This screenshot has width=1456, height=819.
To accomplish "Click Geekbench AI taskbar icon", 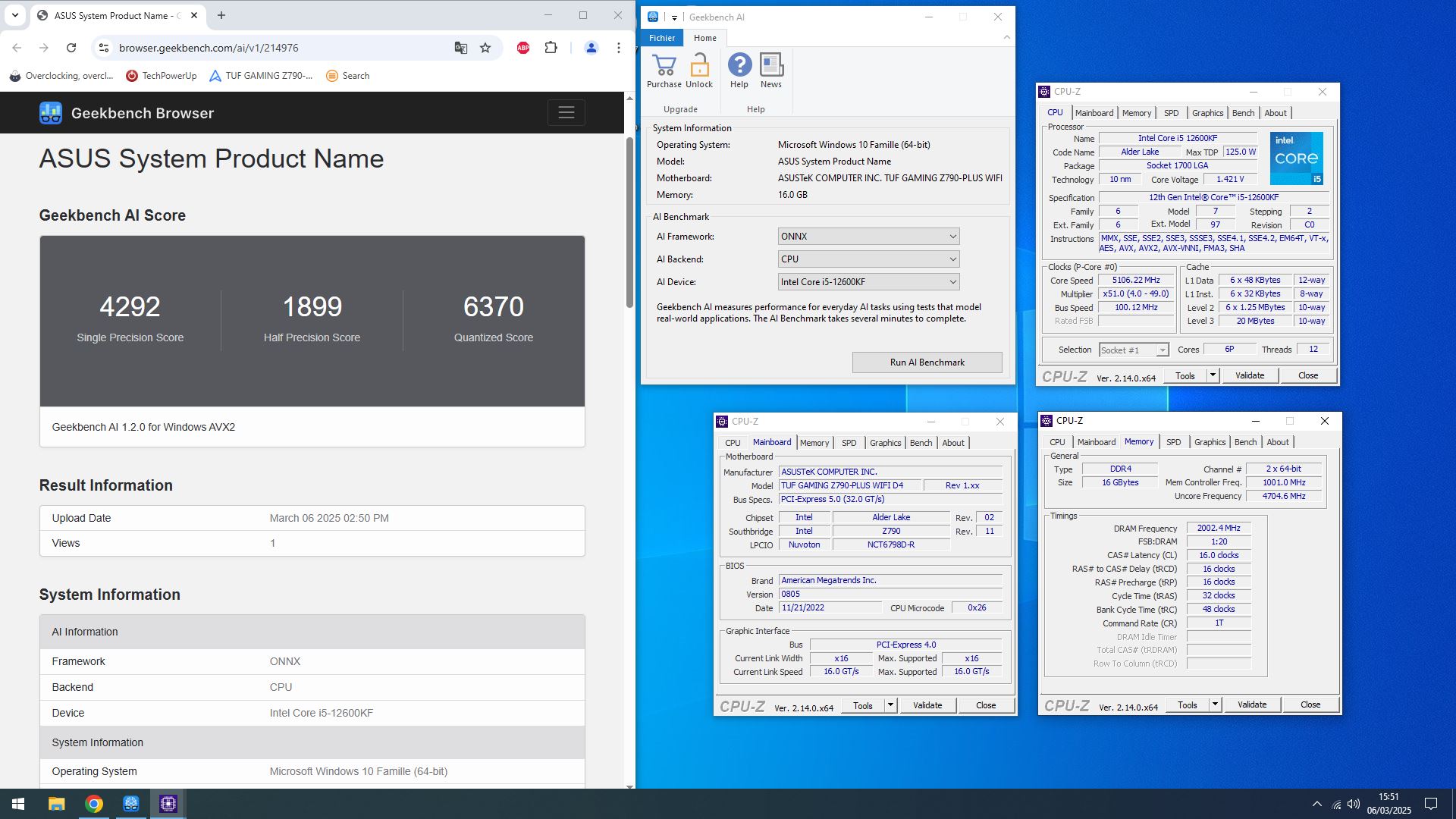I will click(x=131, y=804).
